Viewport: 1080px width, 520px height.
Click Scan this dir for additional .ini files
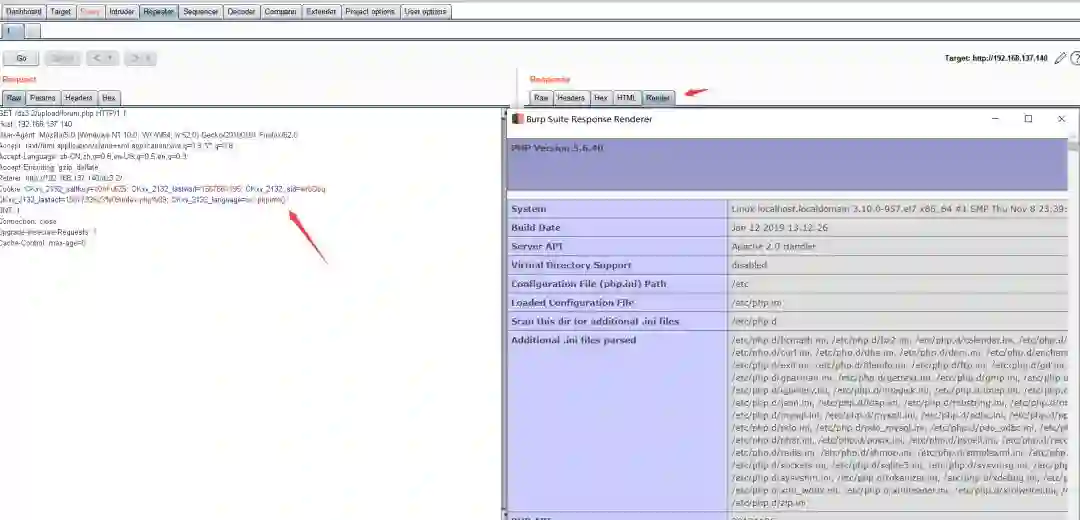coord(595,321)
